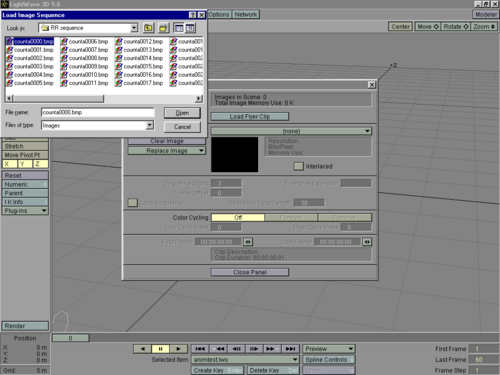
Task: Jump to the last frame
Action: (x=291, y=349)
